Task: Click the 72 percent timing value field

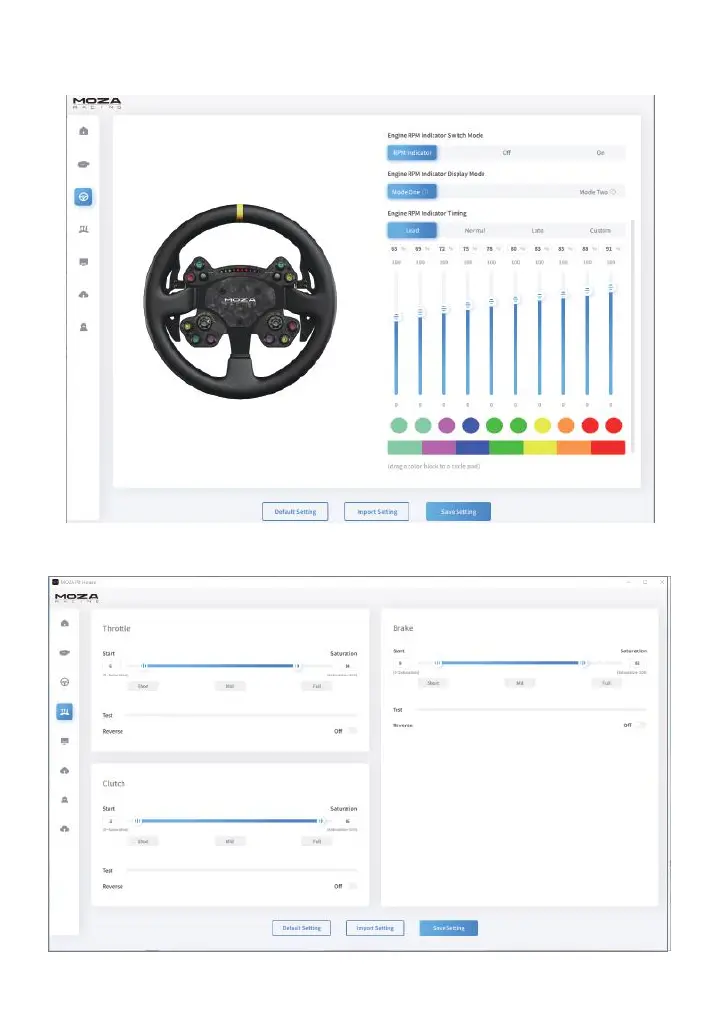Action: [445, 249]
